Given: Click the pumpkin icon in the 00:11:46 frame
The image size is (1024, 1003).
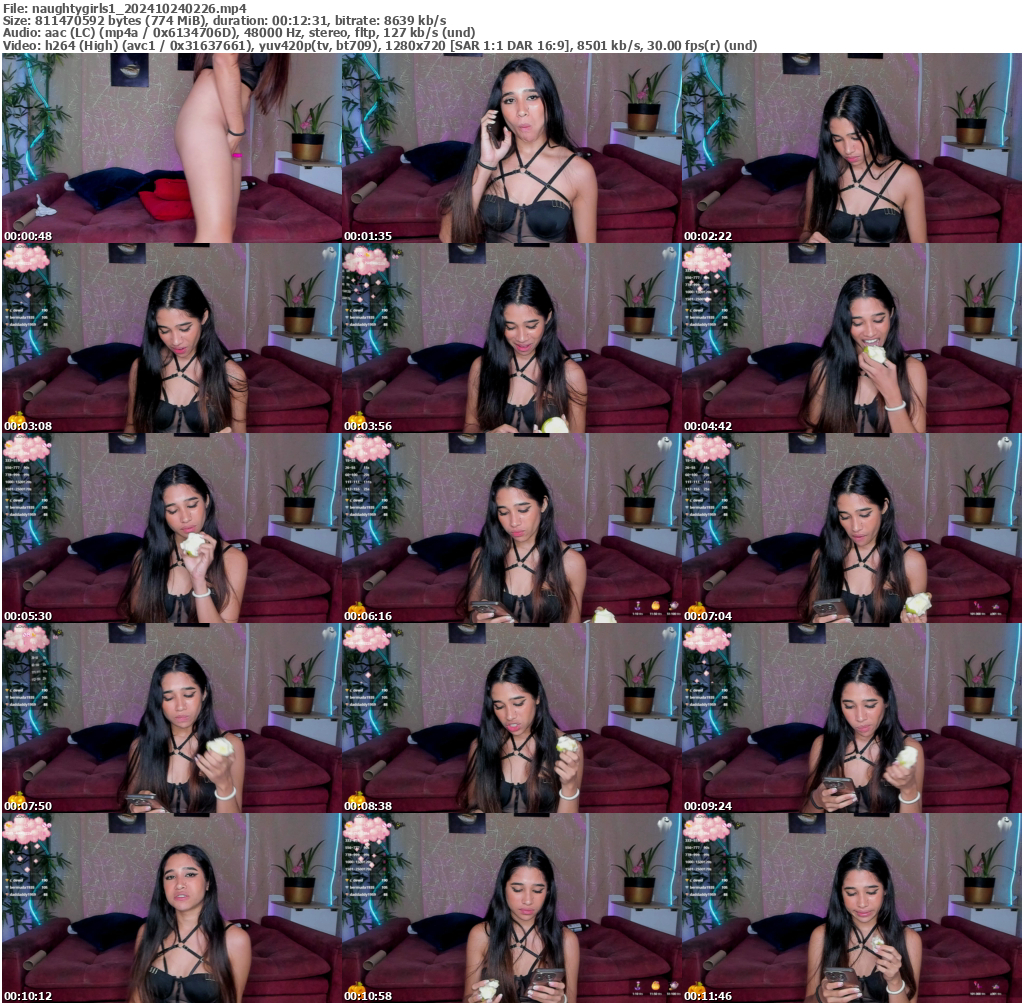Looking at the screenshot, I should click(694, 986).
